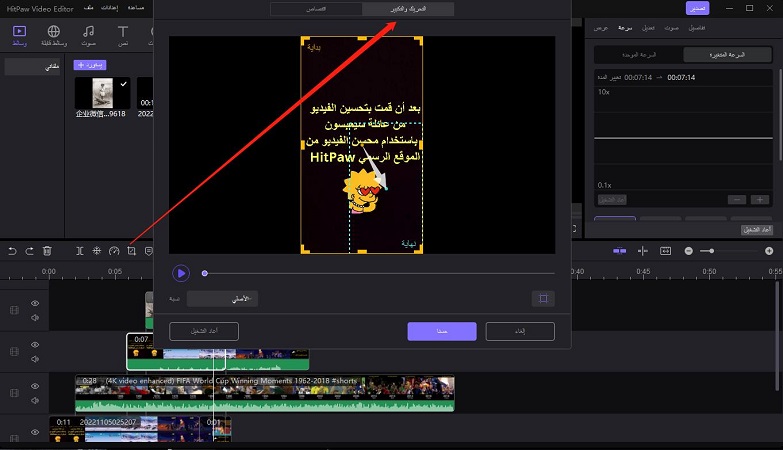This screenshot has width=783, height=450.
Task: Open the aspect ratio dropdown 'الأصلي'
Action: [222, 299]
